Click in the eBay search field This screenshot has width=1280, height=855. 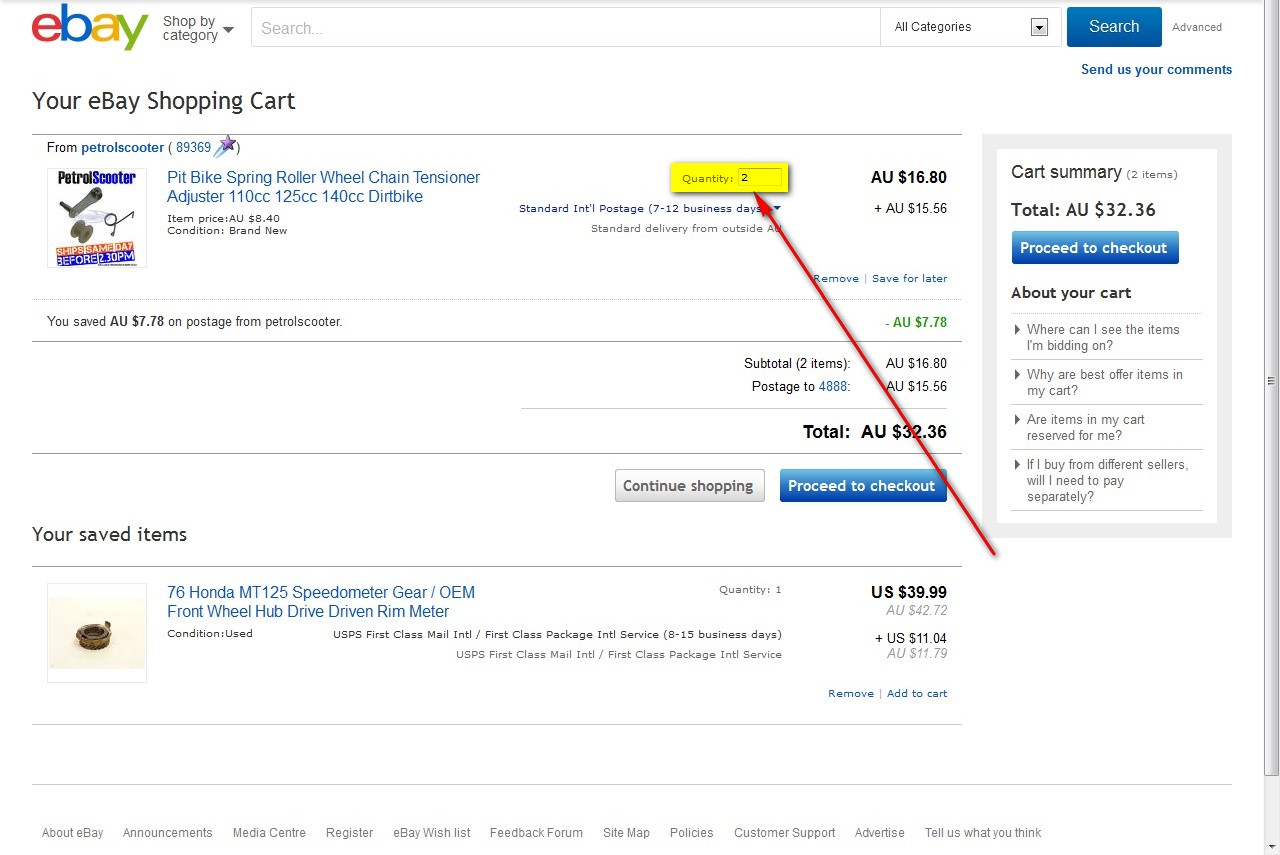565,28
